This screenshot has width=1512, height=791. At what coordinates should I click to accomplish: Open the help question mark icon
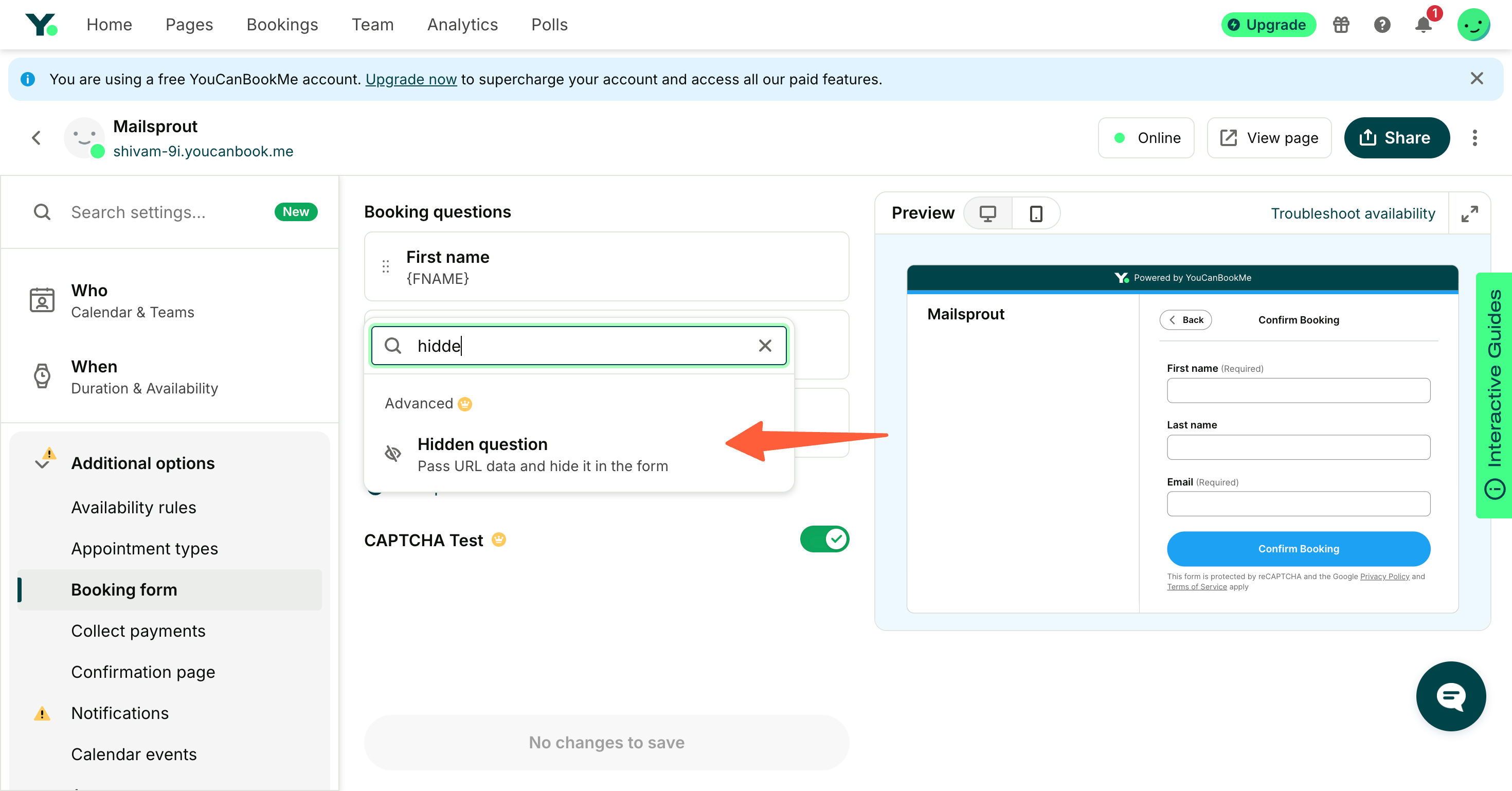point(1382,25)
